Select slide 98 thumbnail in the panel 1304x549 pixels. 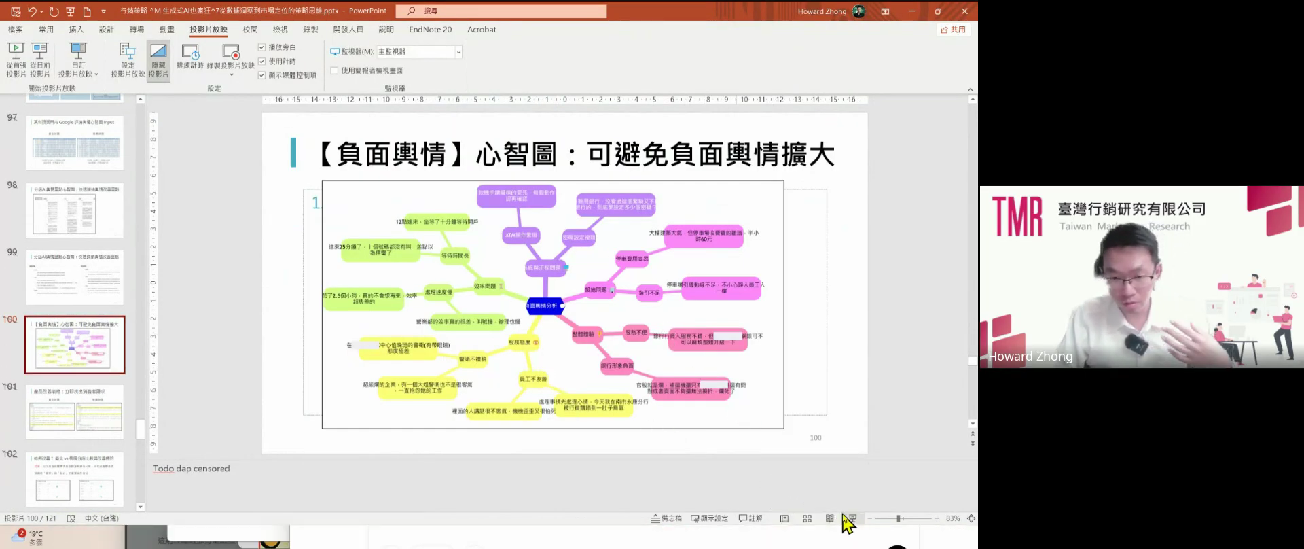75,212
